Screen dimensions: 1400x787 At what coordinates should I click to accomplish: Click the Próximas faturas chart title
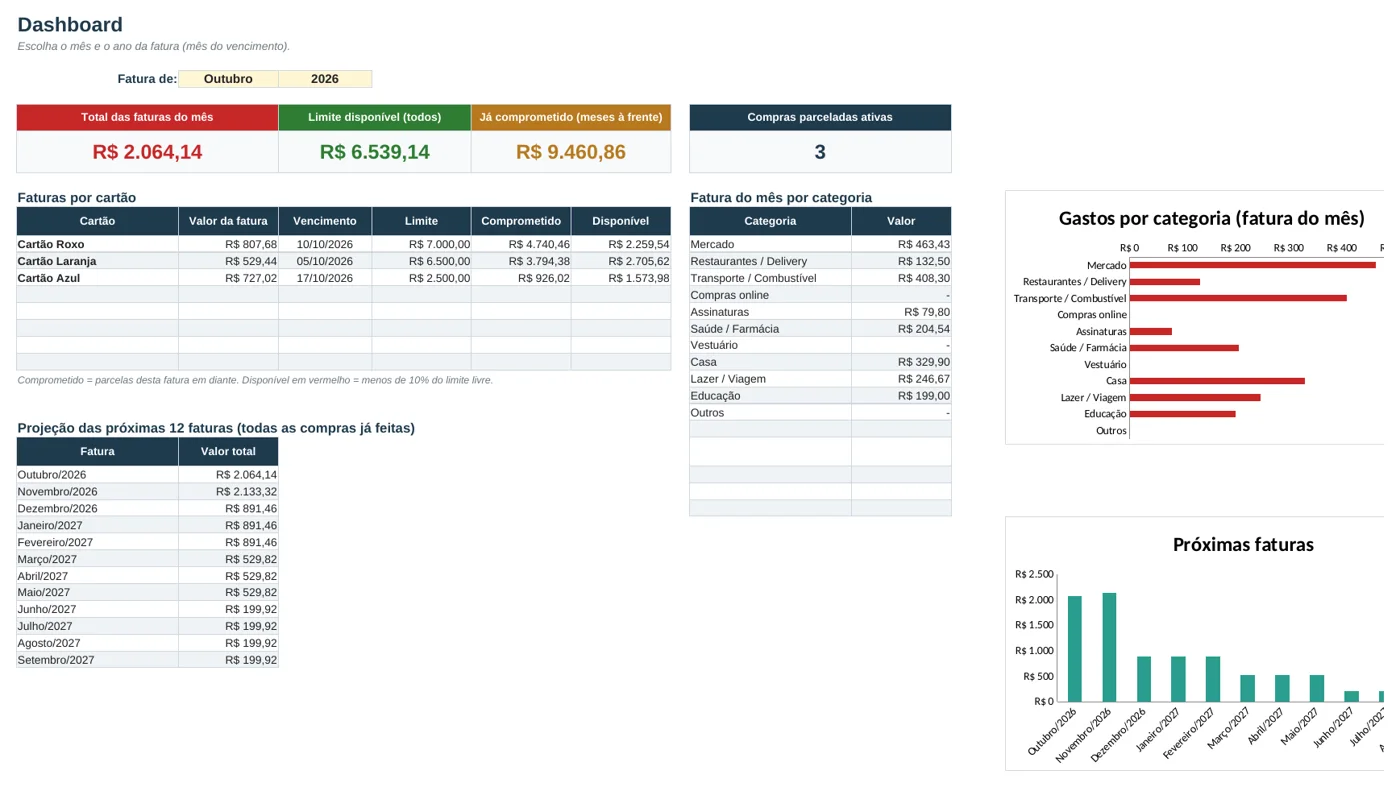click(x=1243, y=544)
